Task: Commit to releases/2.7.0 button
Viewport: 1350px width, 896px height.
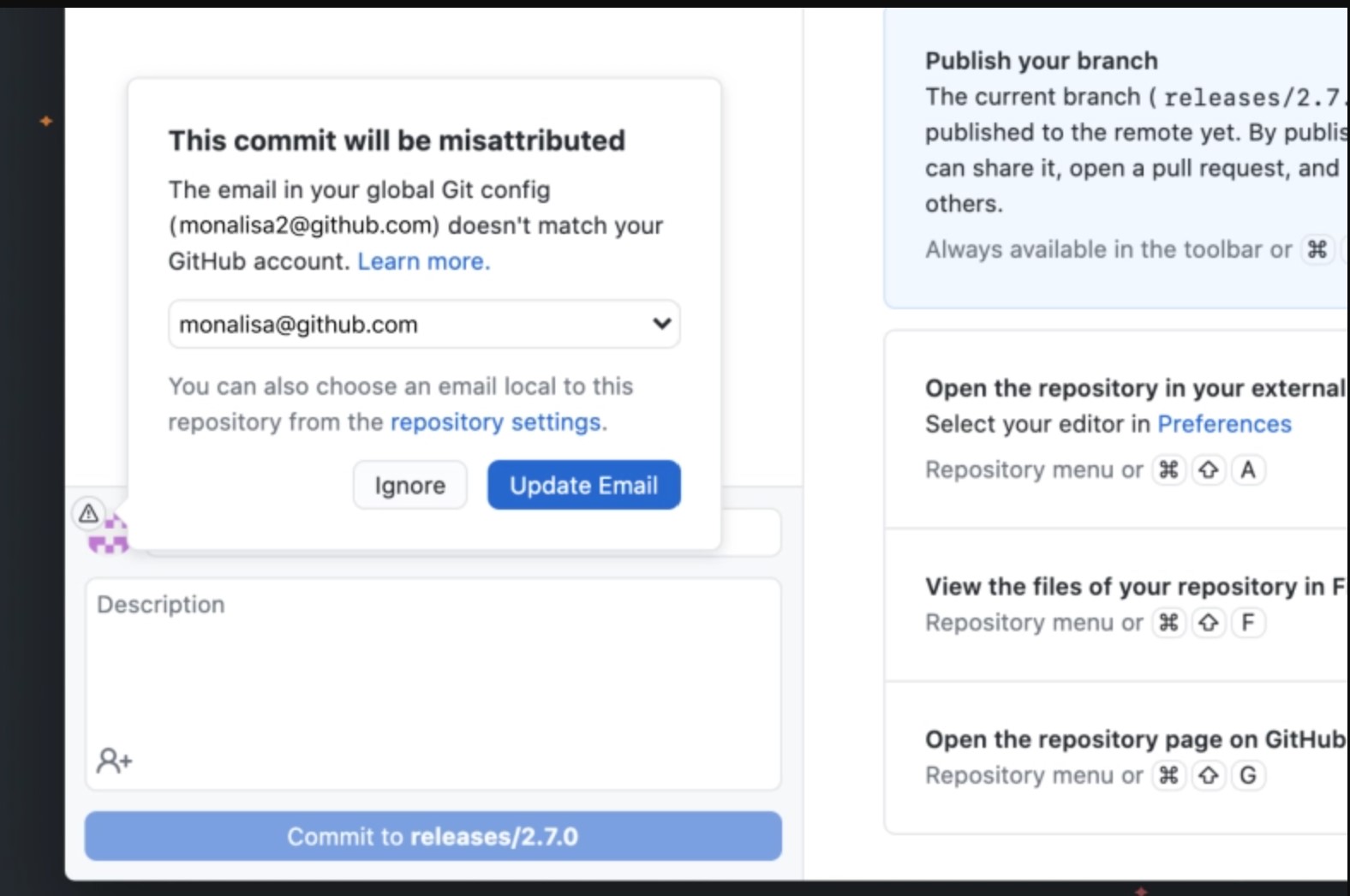Action: pyautogui.click(x=433, y=836)
